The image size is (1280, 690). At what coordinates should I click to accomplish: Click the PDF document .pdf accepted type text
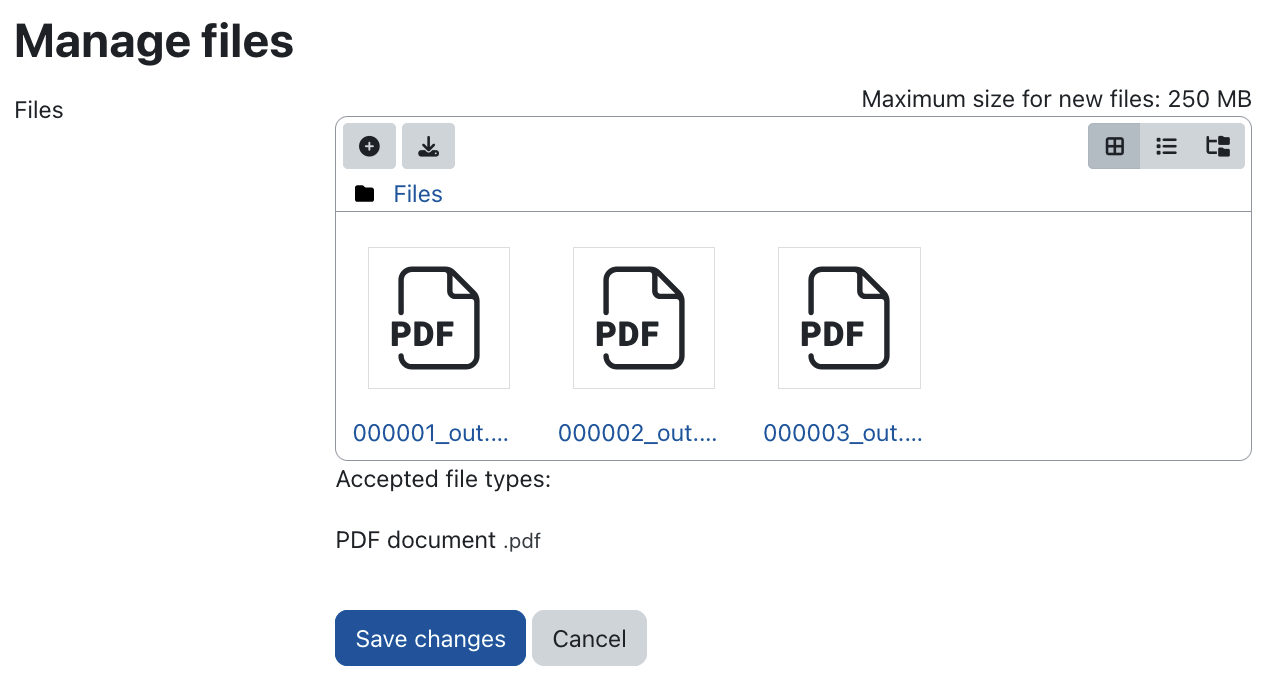pyautogui.click(x=438, y=540)
